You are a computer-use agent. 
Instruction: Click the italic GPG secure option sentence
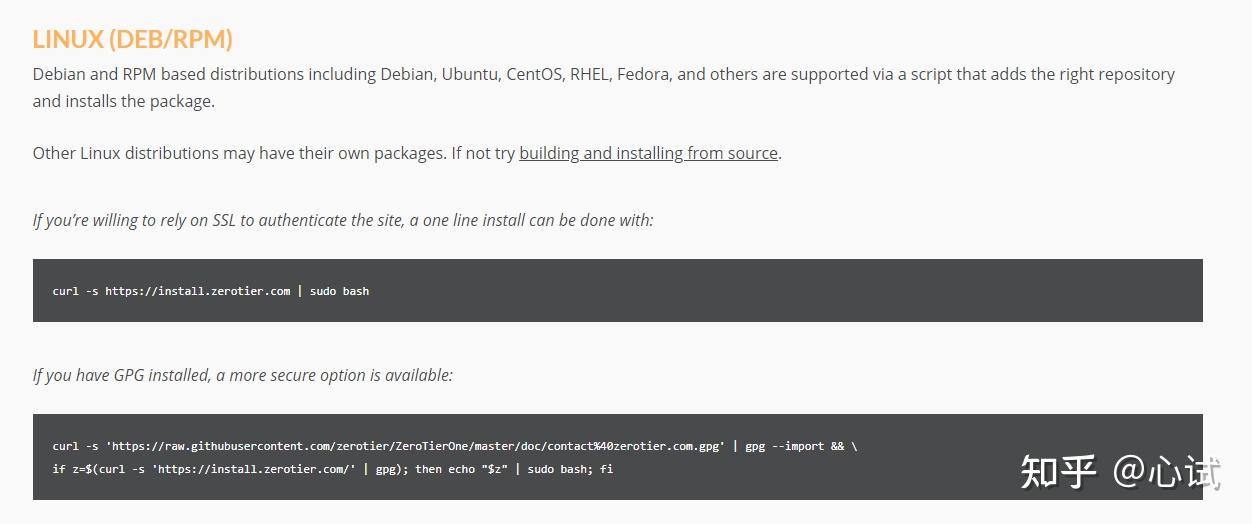243,375
